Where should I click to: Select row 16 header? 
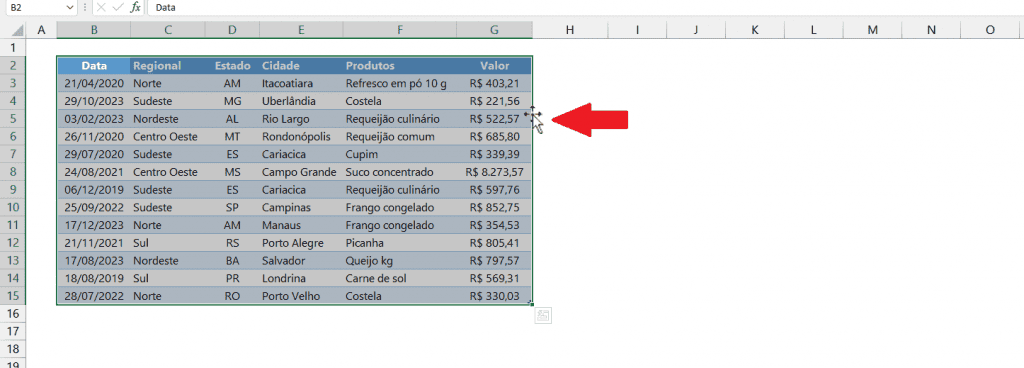pos(13,313)
